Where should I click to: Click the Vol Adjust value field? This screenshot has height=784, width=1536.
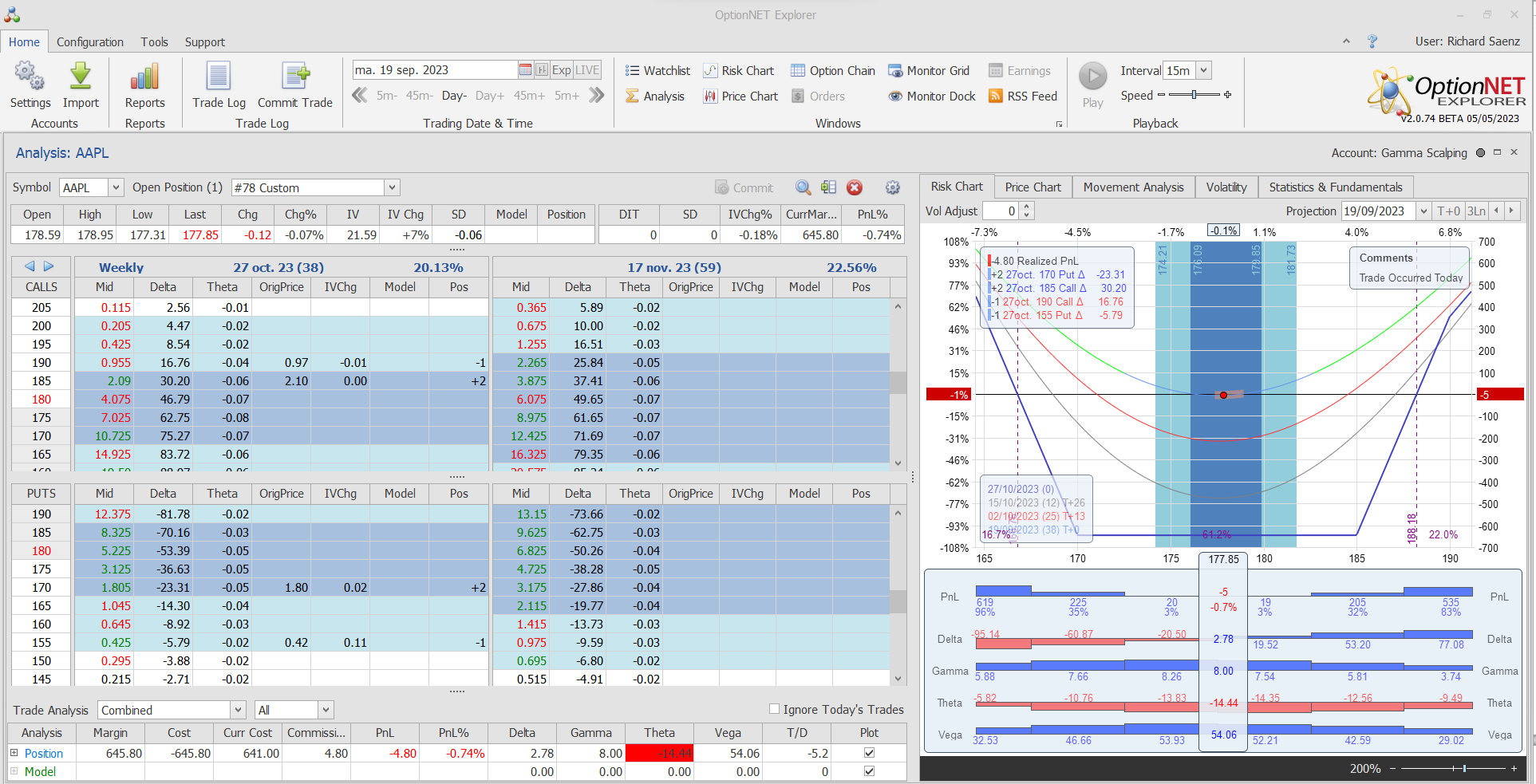click(x=1001, y=211)
